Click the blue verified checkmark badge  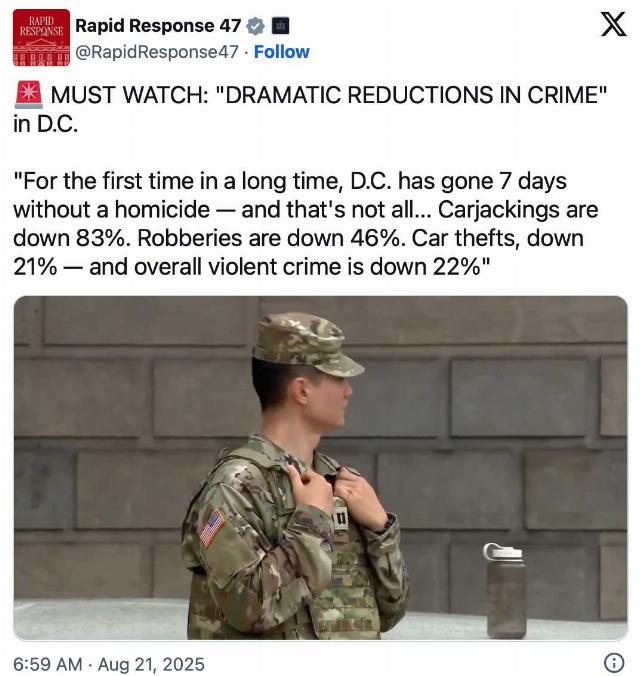click(255, 26)
